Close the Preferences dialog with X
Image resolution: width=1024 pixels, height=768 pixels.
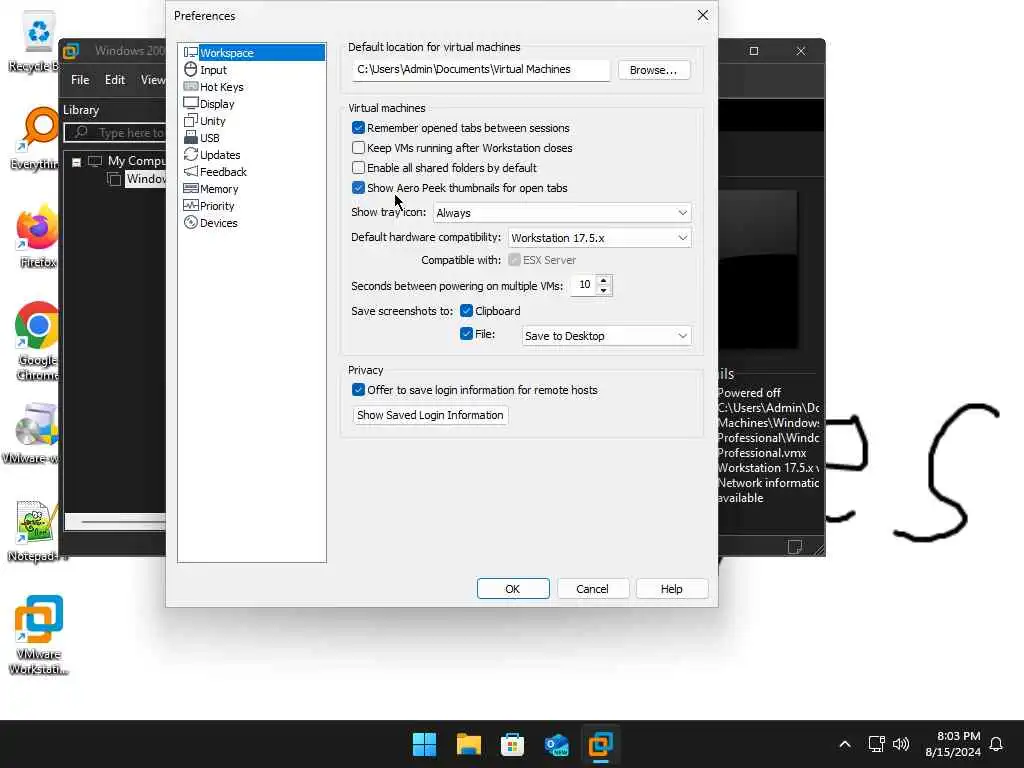703,15
